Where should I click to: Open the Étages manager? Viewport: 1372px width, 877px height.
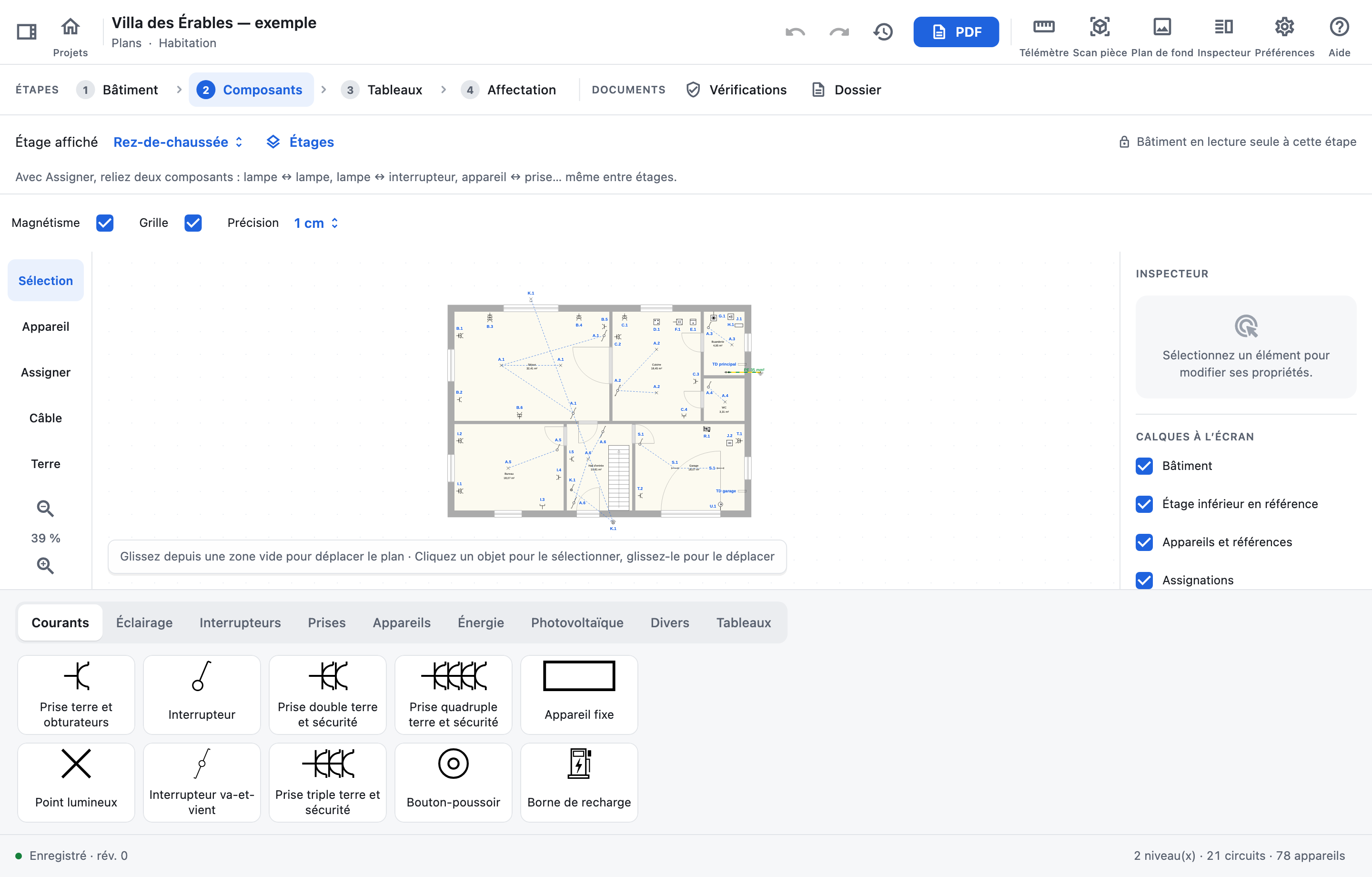point(300,142)
